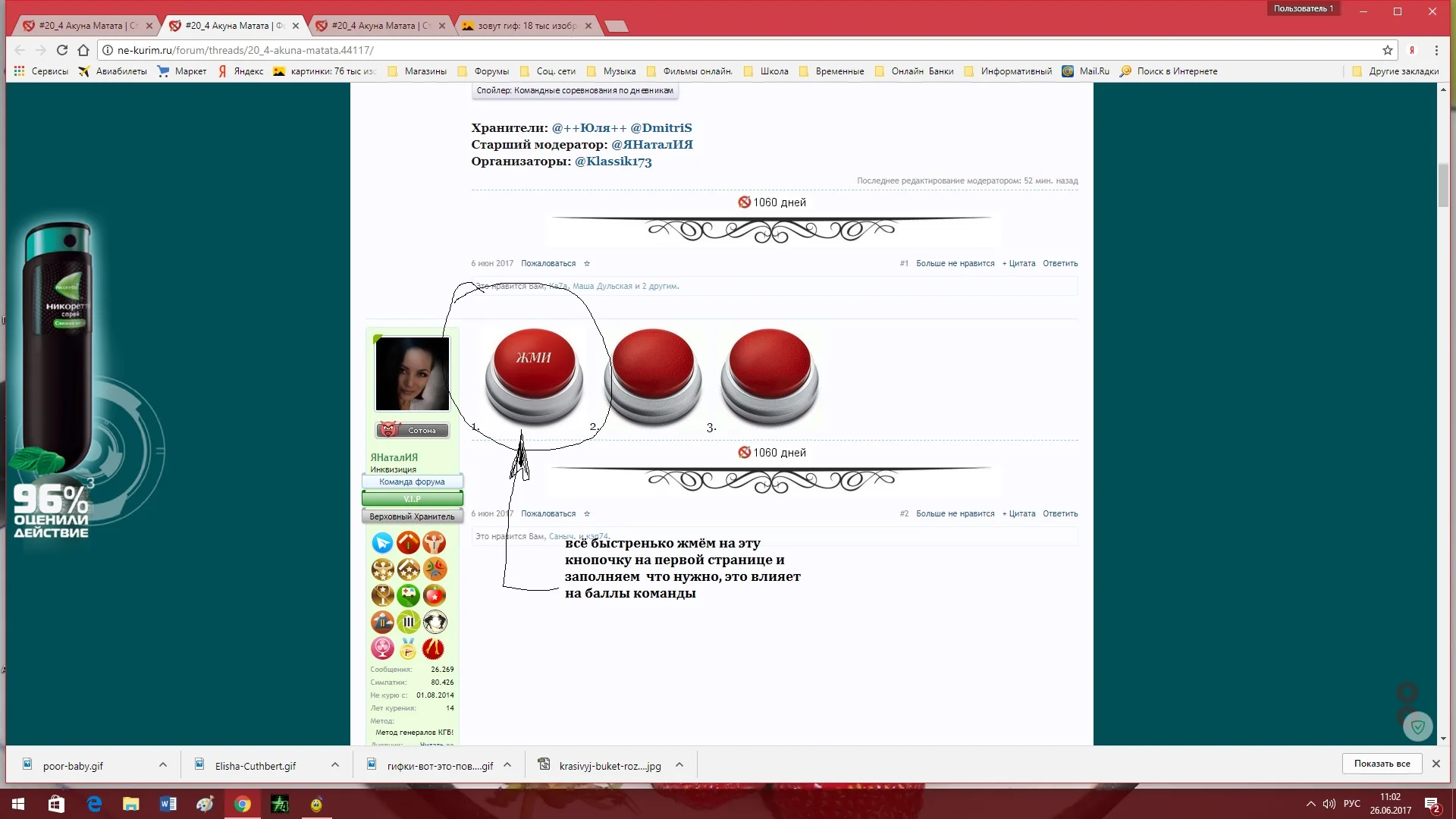1456x819 pixels.
Task: Expand the krasivyj-buket-roz jpg download options
Action: [x=680, y=765]
